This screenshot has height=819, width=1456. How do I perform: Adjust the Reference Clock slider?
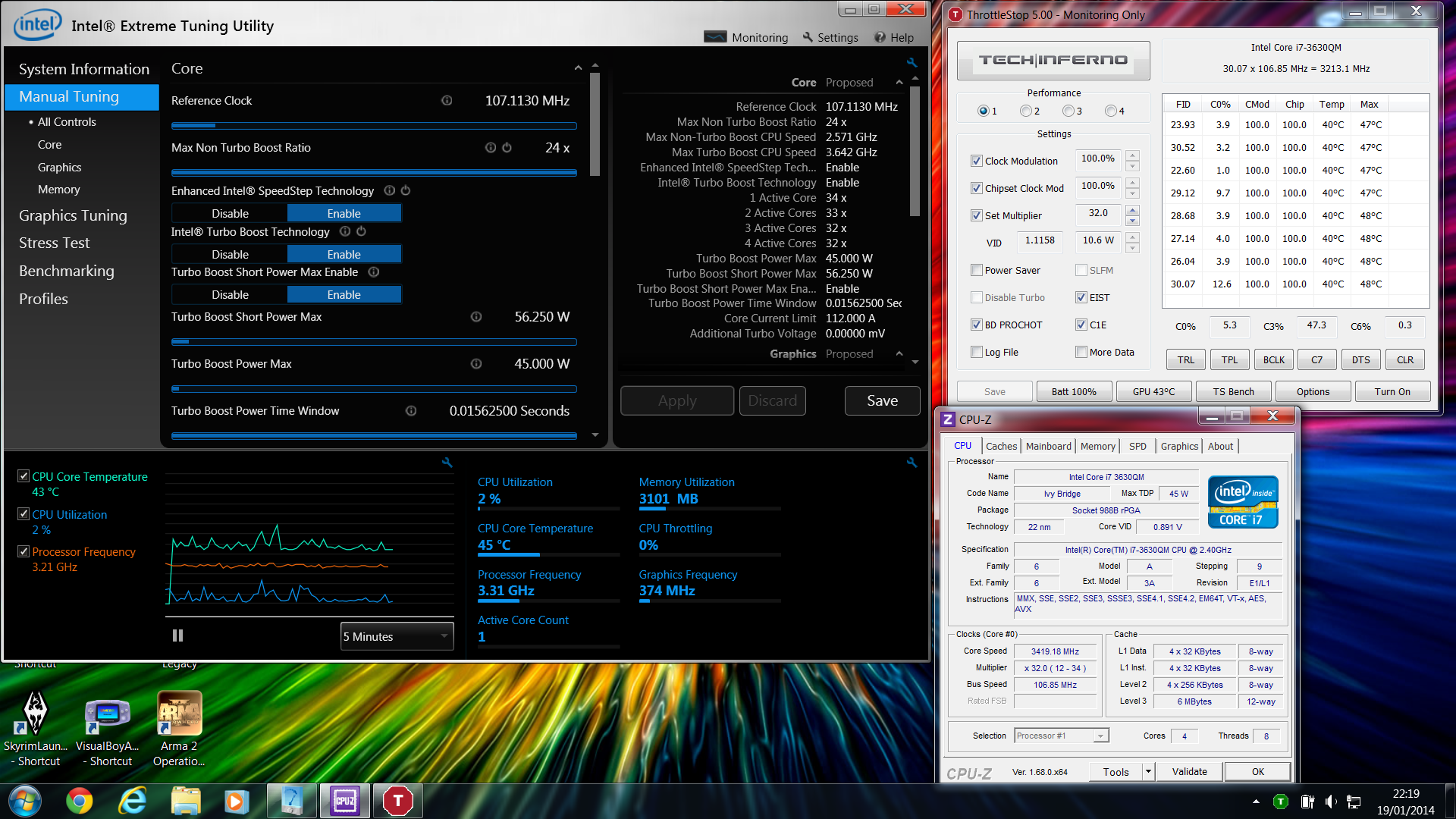pyautogui.click(x=374, y=126)
